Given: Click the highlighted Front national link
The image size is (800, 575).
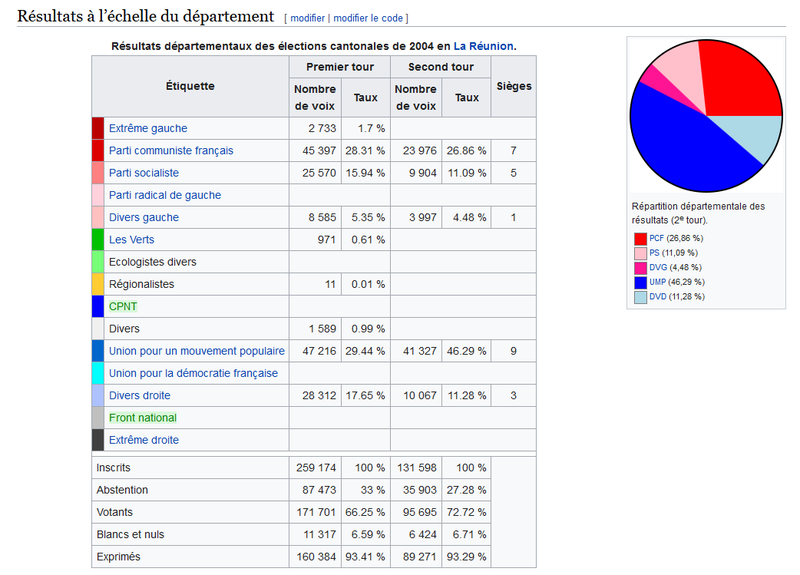Looking at the screenshot, I should 143,418.
